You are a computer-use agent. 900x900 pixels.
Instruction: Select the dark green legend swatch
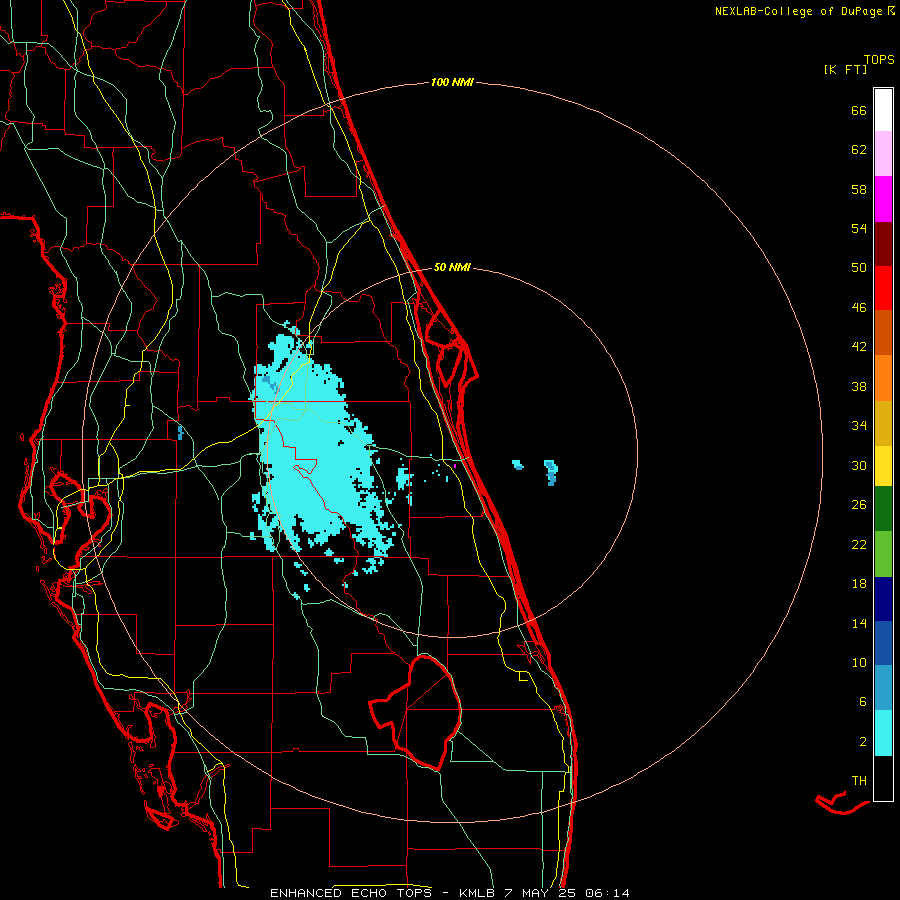883,509
